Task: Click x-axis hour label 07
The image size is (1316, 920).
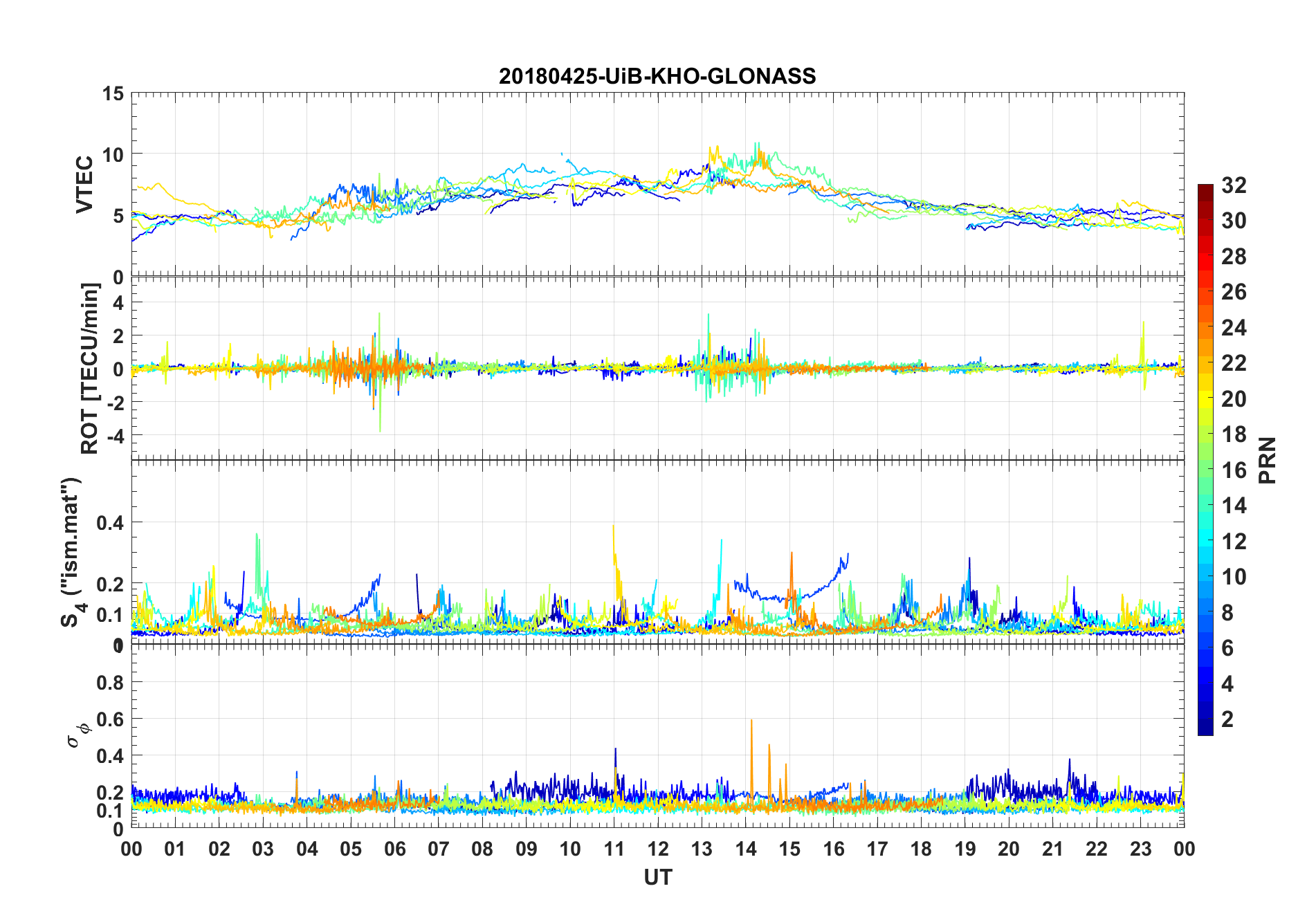Action: pos(439,849)
